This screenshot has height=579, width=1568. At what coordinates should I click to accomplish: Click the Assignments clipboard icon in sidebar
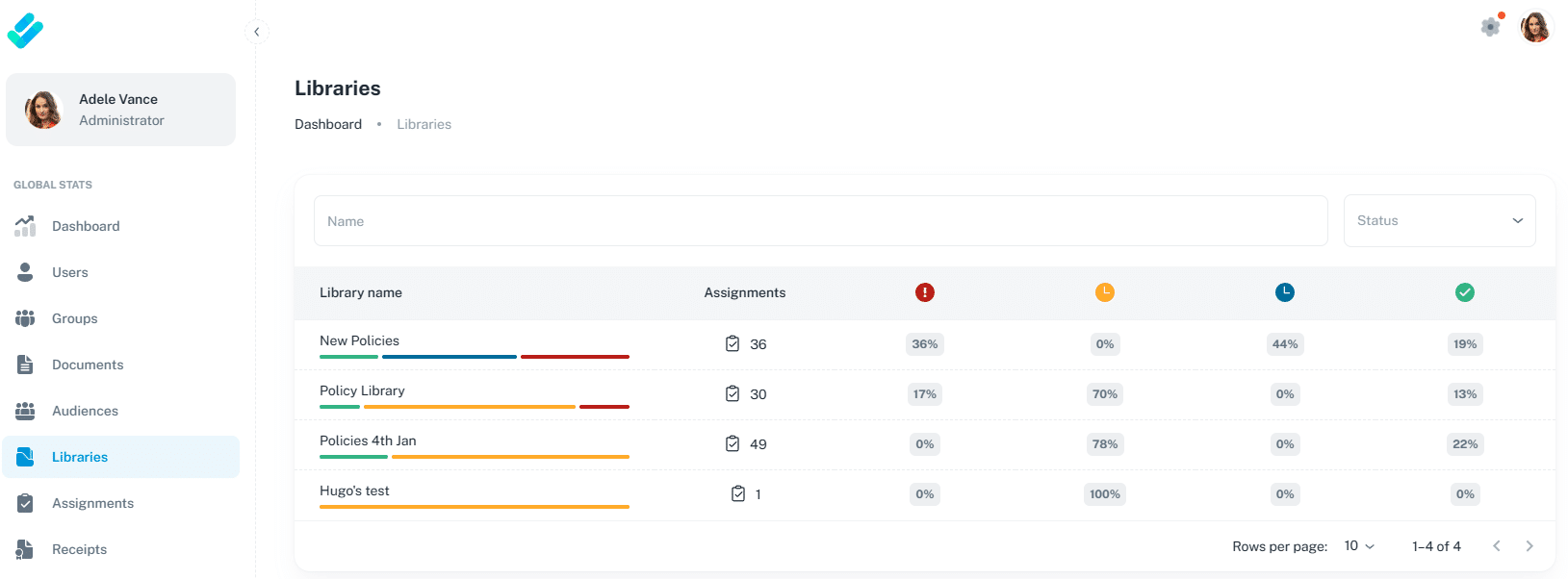tap(25, 503)
